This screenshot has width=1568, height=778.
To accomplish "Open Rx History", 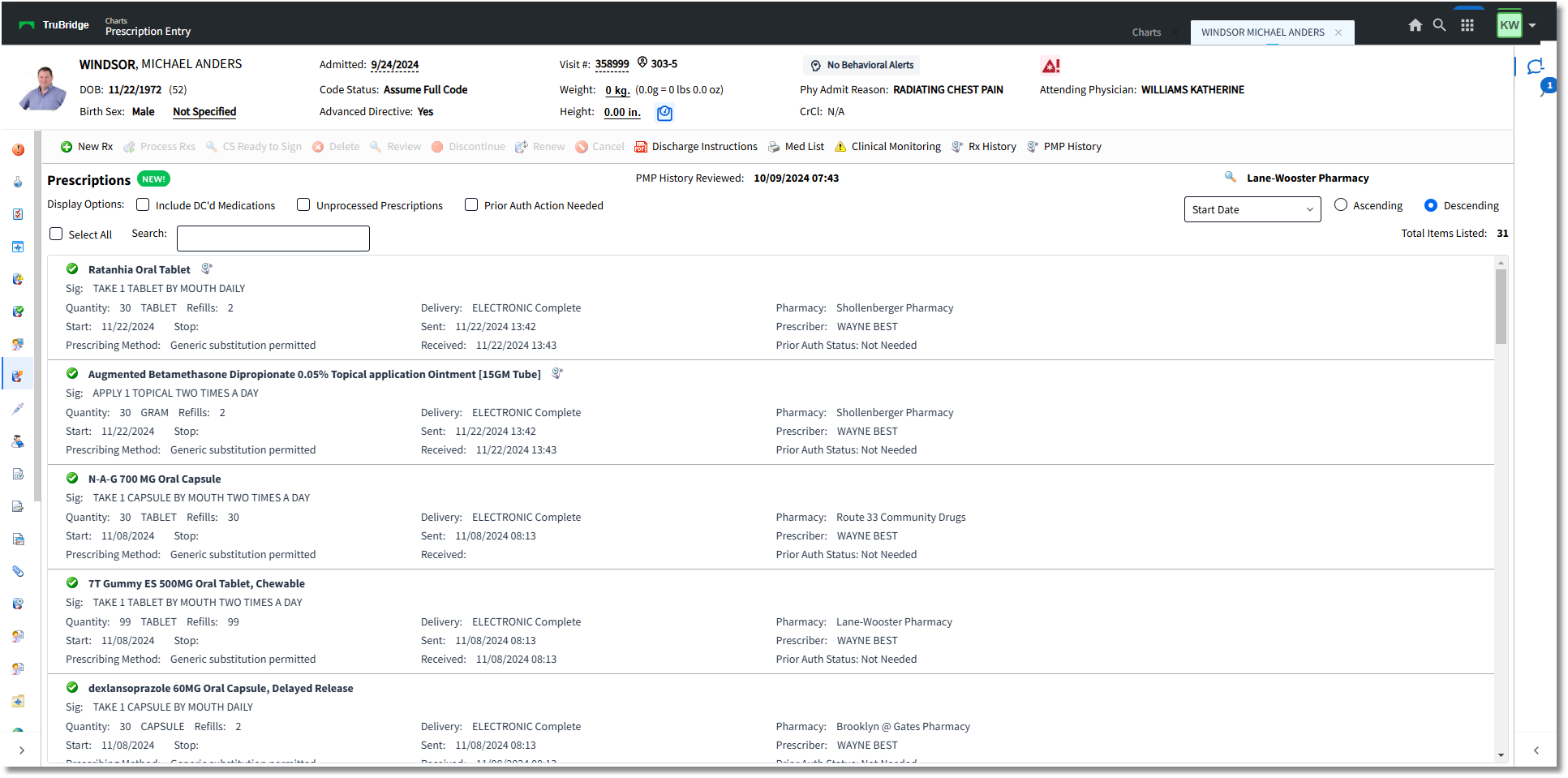I will coord(983,147).
